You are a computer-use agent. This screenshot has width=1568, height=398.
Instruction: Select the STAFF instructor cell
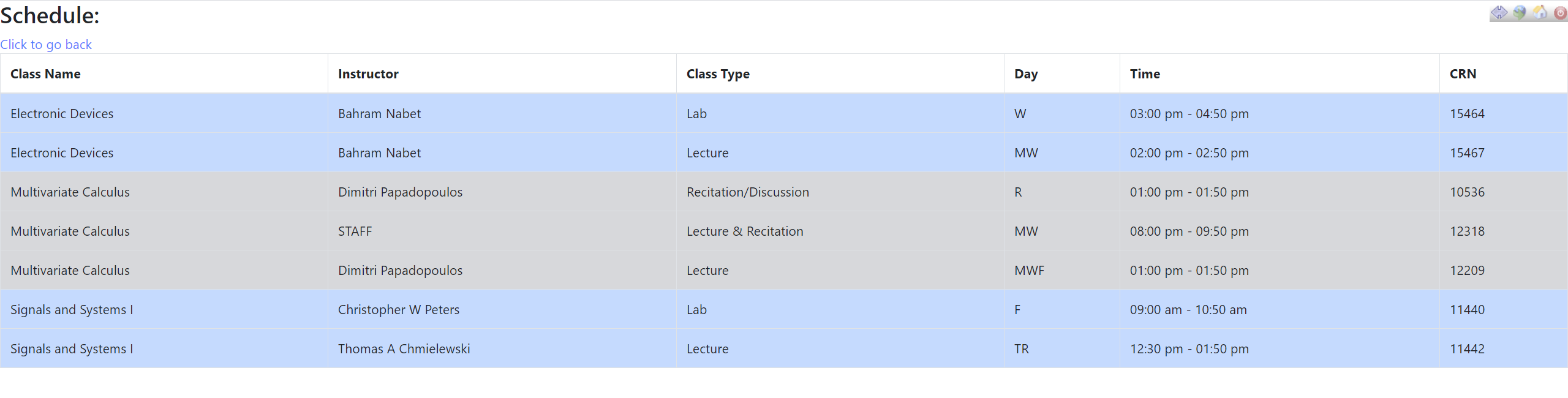point(355,231)
